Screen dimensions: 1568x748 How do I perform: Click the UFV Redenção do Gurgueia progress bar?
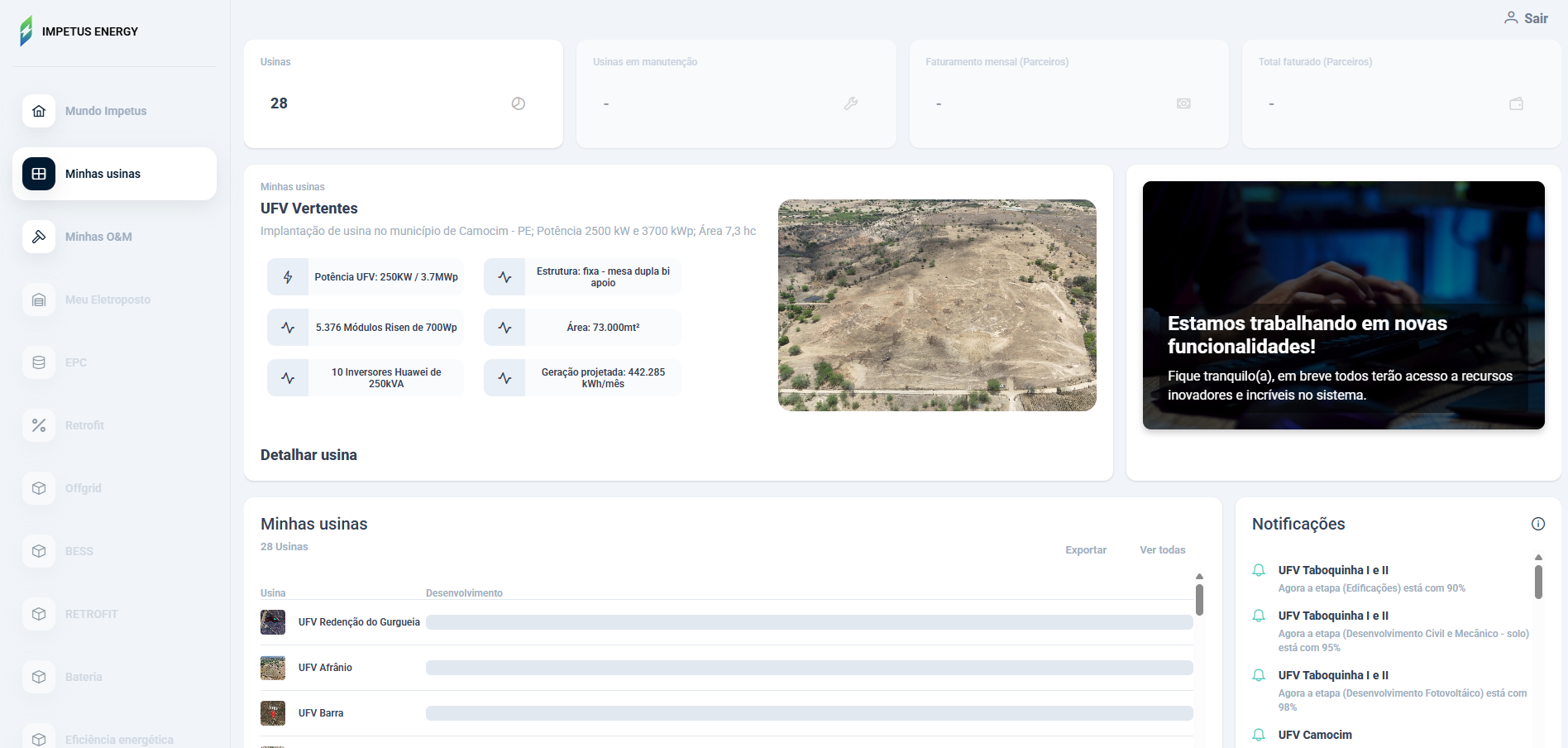point(808,621)
